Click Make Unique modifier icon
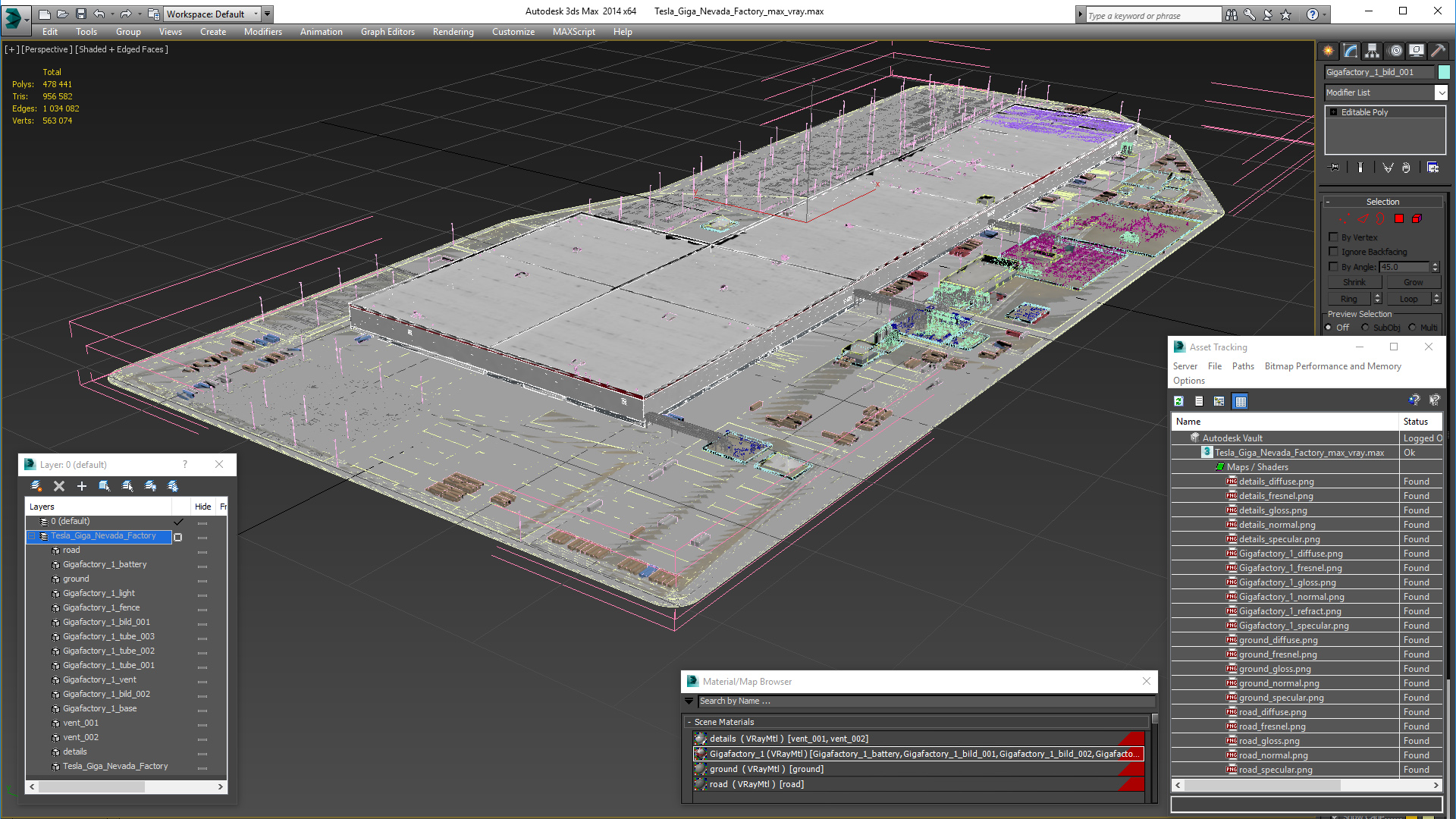The image size is (1456, 819). 1388,168
